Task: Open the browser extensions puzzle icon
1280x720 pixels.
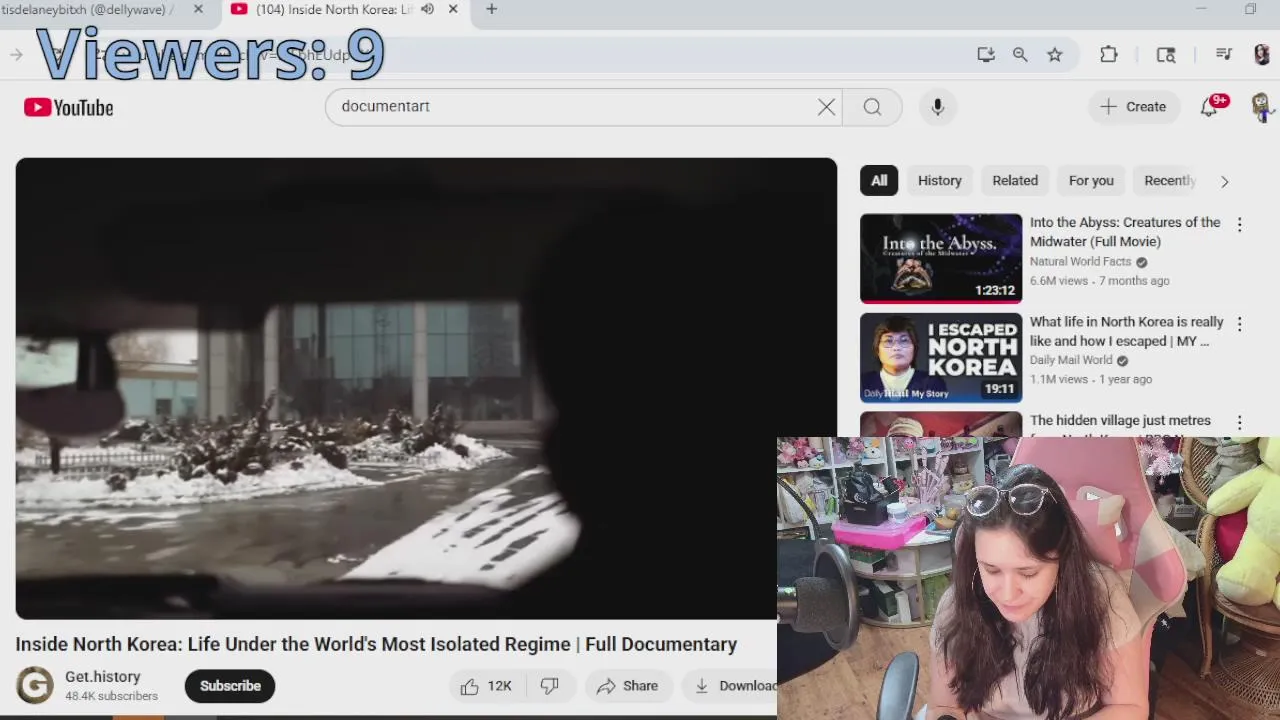Action: 1109,55
